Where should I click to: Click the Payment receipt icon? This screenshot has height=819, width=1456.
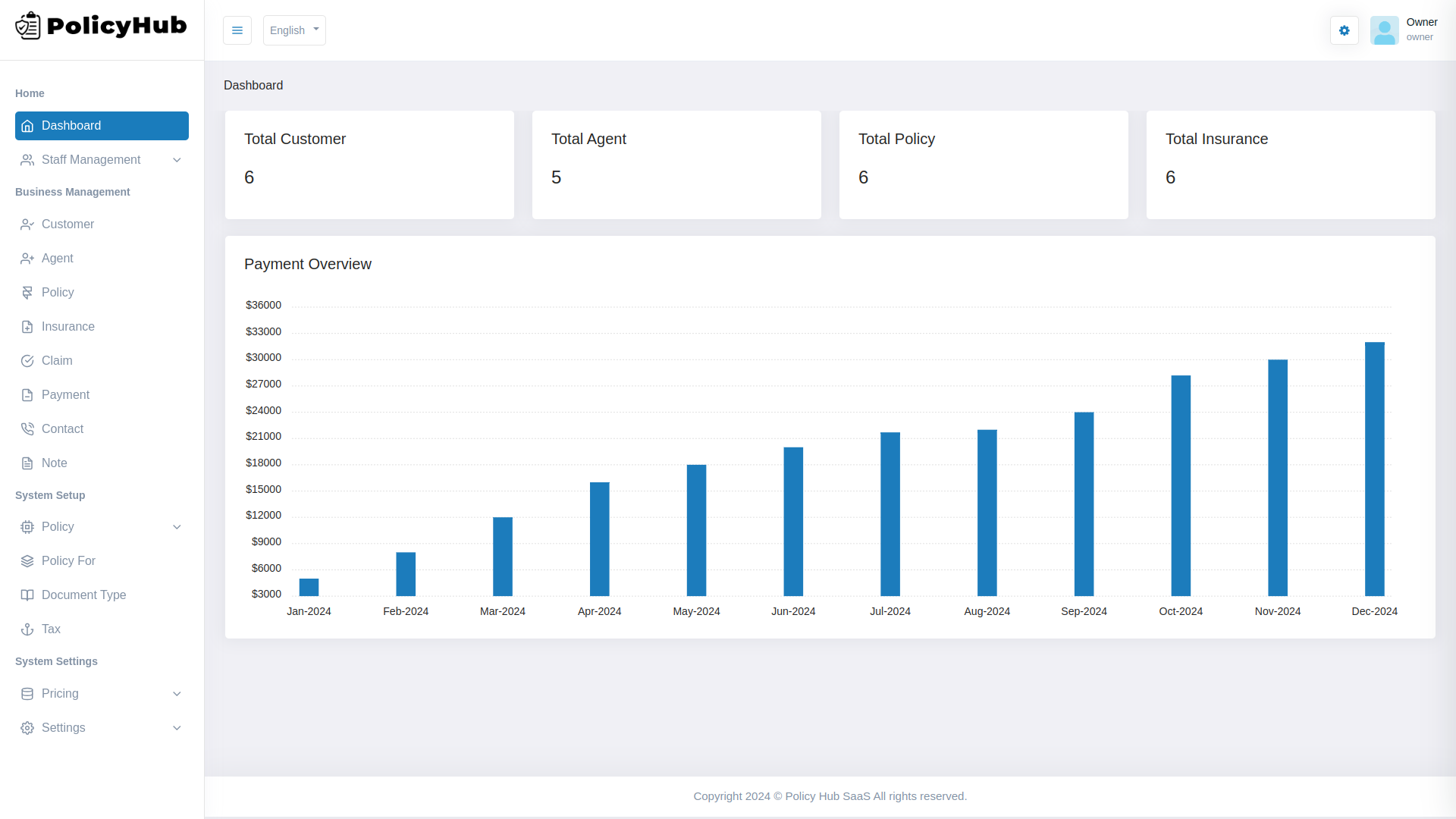tap(27, 395)
